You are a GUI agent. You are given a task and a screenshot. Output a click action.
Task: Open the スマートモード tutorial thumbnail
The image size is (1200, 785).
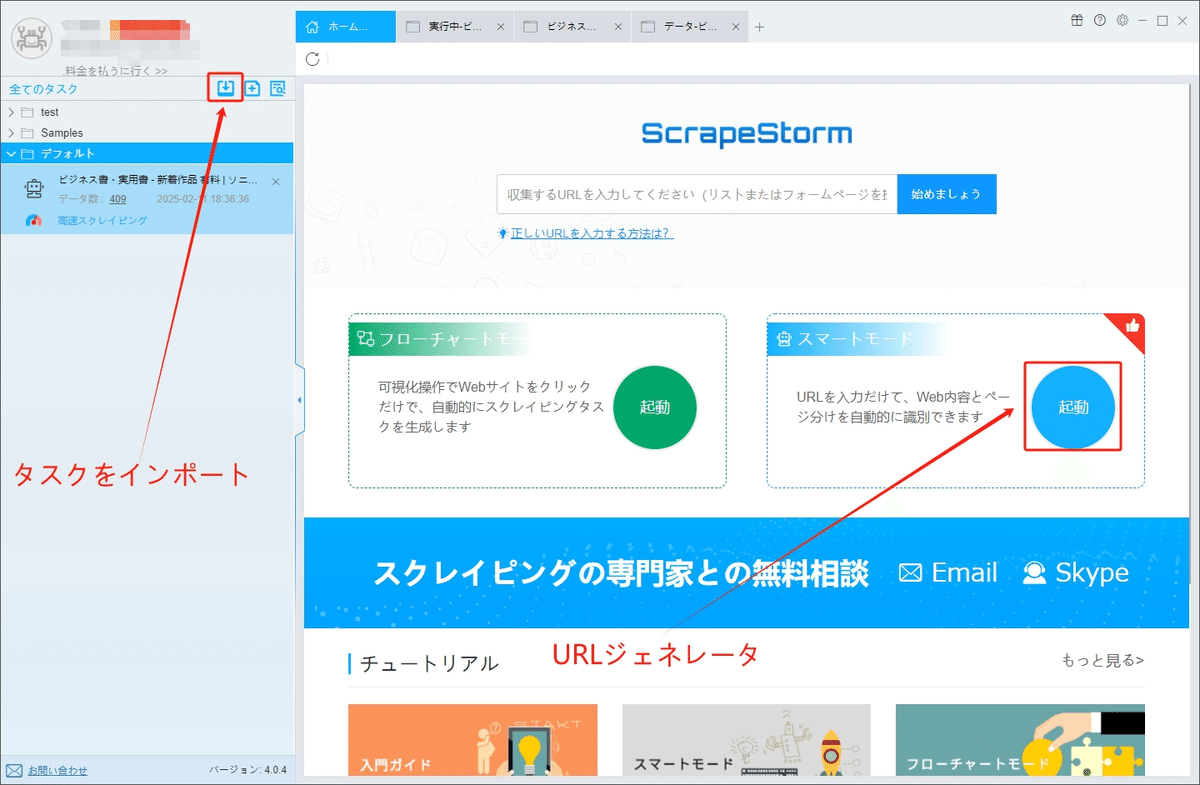tap(746, 740)
